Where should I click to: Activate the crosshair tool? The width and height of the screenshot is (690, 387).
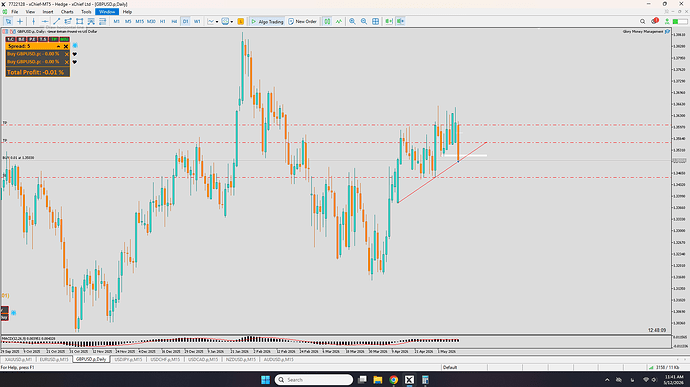(x=20, y=21)
